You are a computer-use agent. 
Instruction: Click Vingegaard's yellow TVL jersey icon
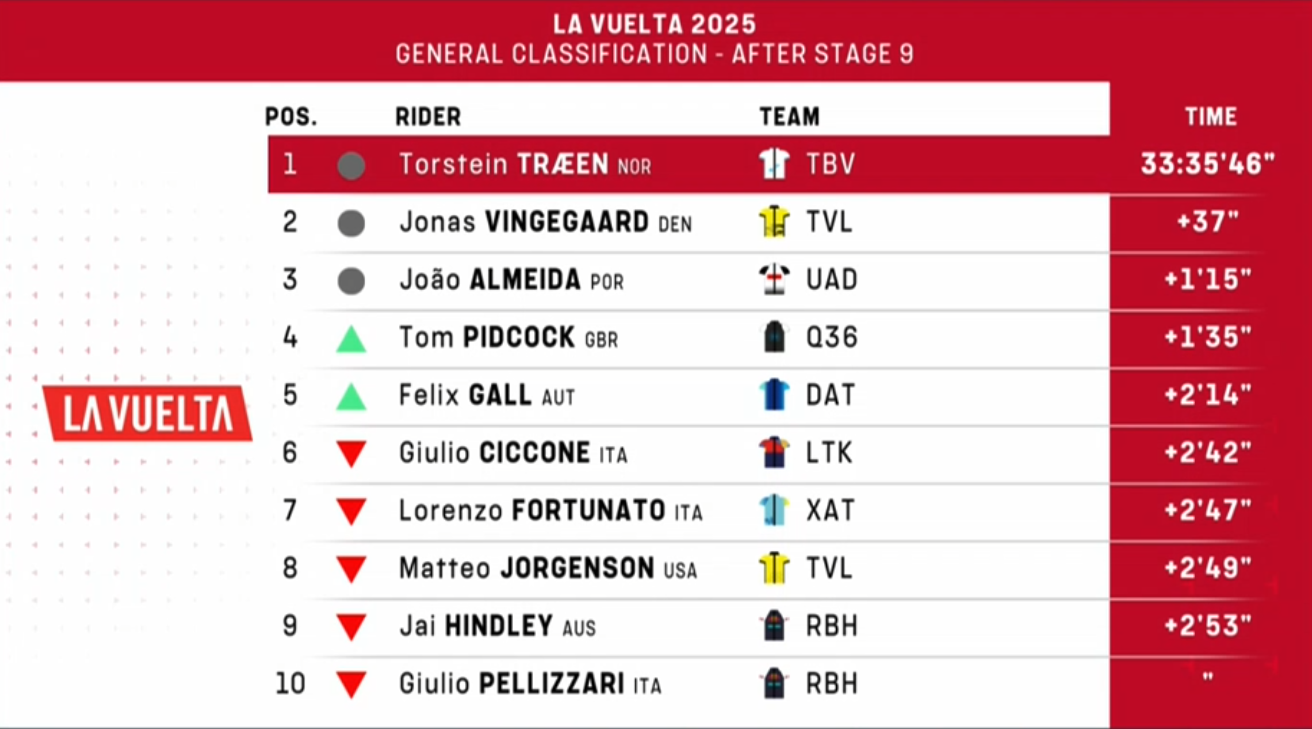(775, 222)
